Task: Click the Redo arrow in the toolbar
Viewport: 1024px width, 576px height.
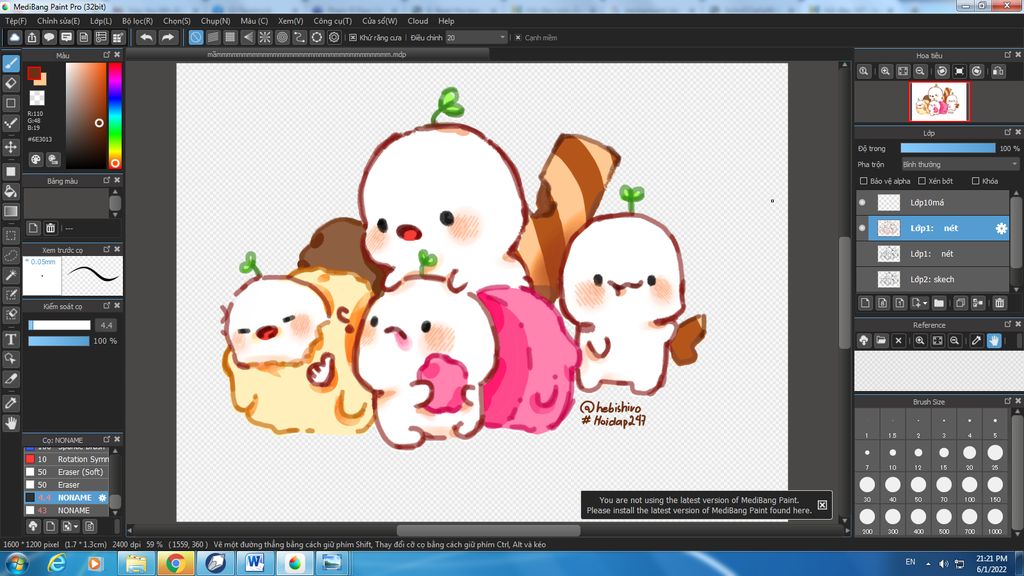Action: point(168,37)
